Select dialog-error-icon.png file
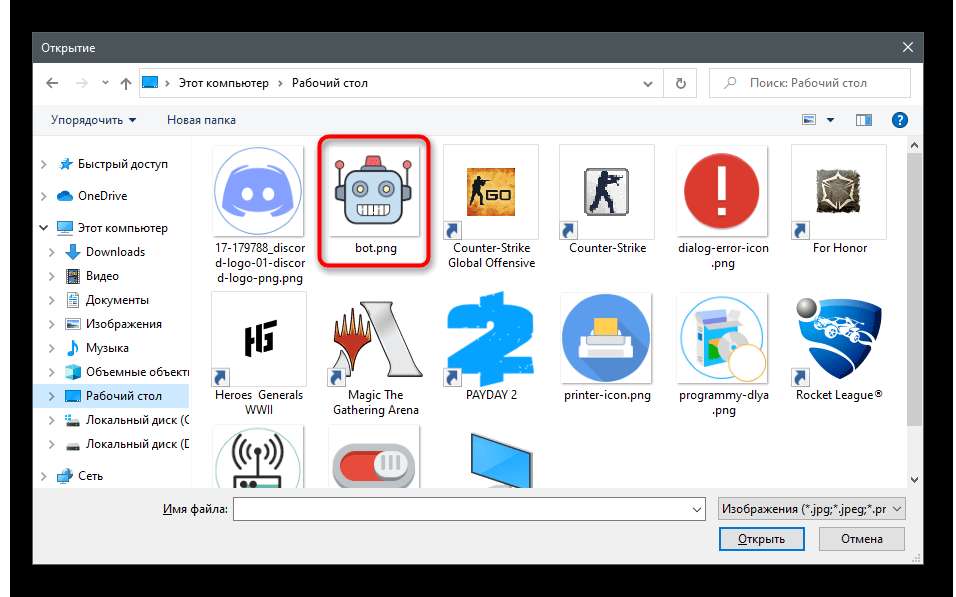Viewport: 956px width, 597px height. click(x=723, y=207)
